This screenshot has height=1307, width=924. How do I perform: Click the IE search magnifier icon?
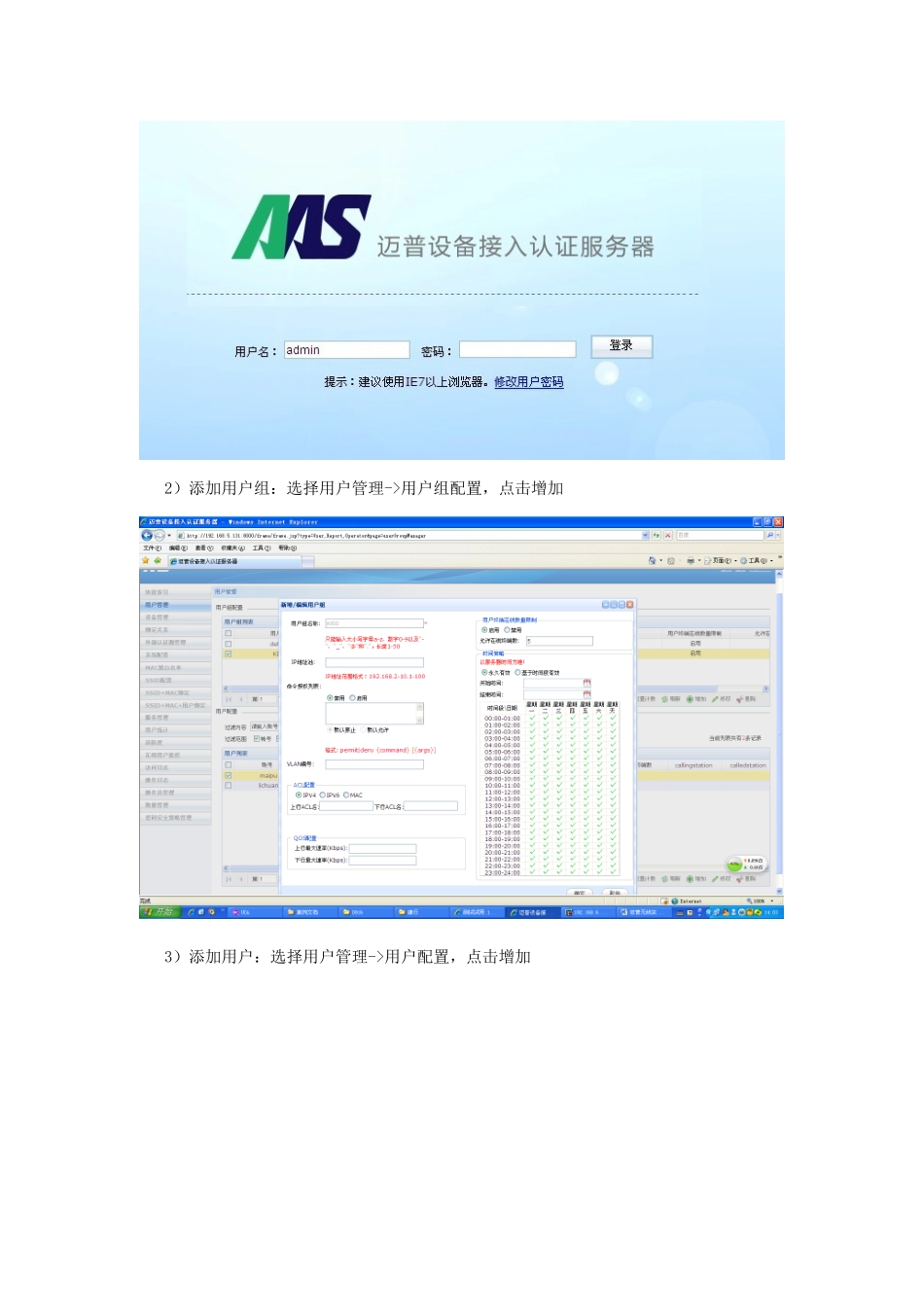click(770, 535)
